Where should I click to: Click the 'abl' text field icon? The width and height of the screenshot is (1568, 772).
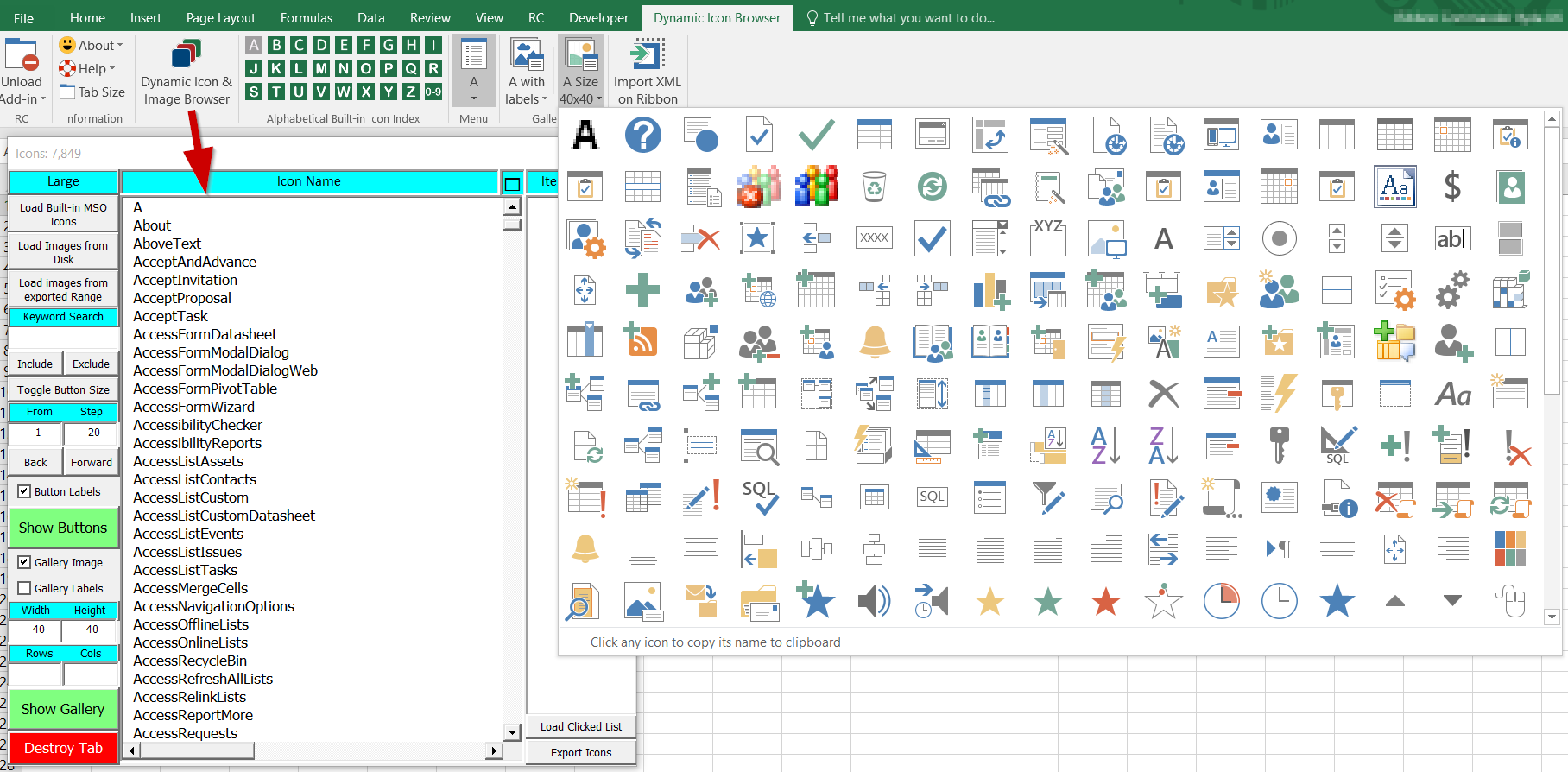1453,238
